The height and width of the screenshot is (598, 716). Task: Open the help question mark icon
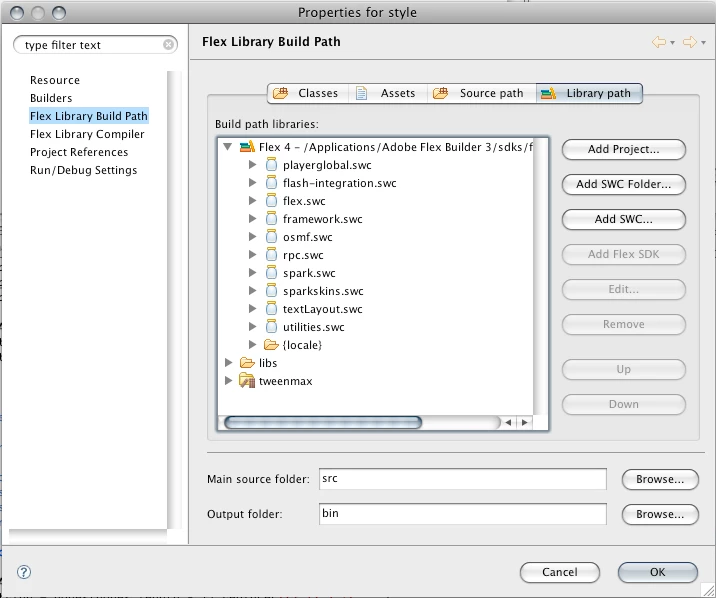click(x=24, y=572)
